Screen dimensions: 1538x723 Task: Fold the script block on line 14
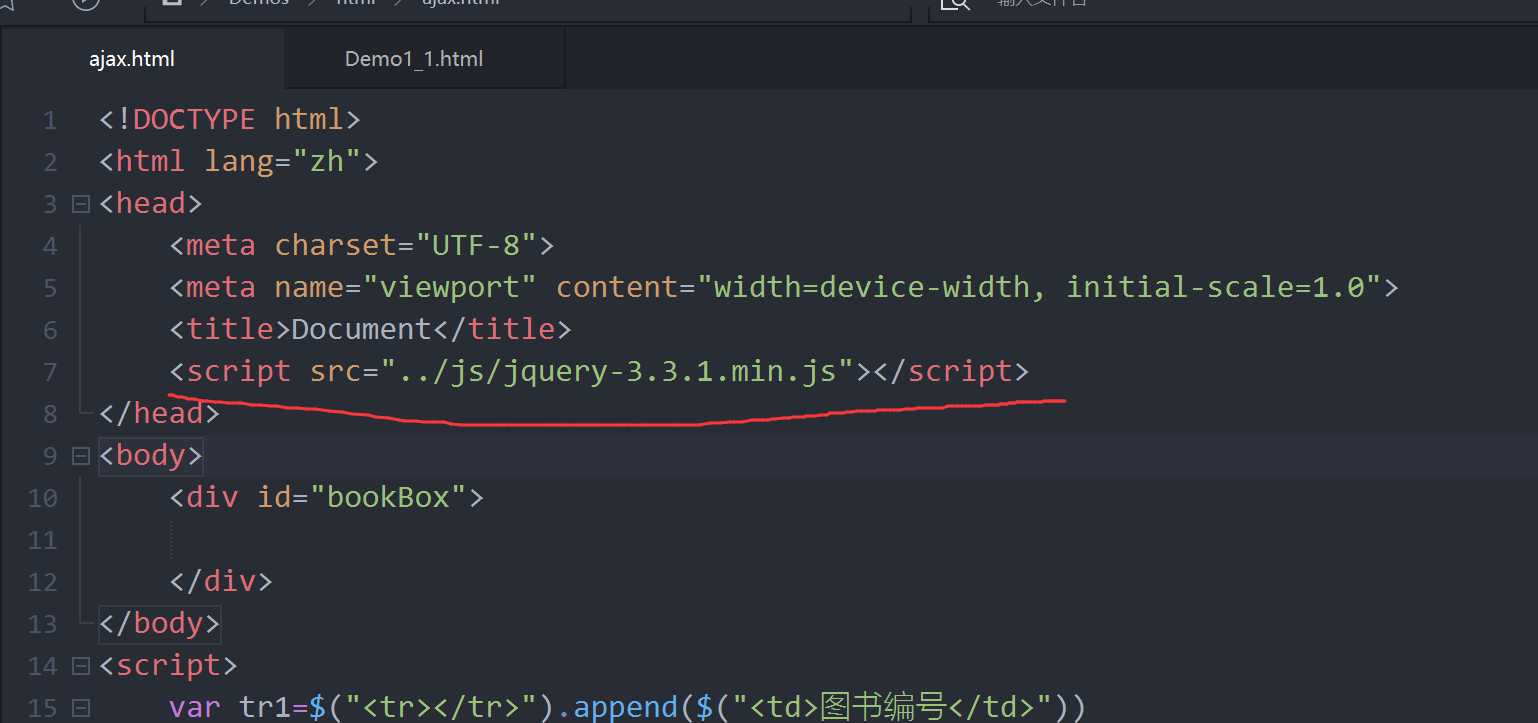(81, 666)
